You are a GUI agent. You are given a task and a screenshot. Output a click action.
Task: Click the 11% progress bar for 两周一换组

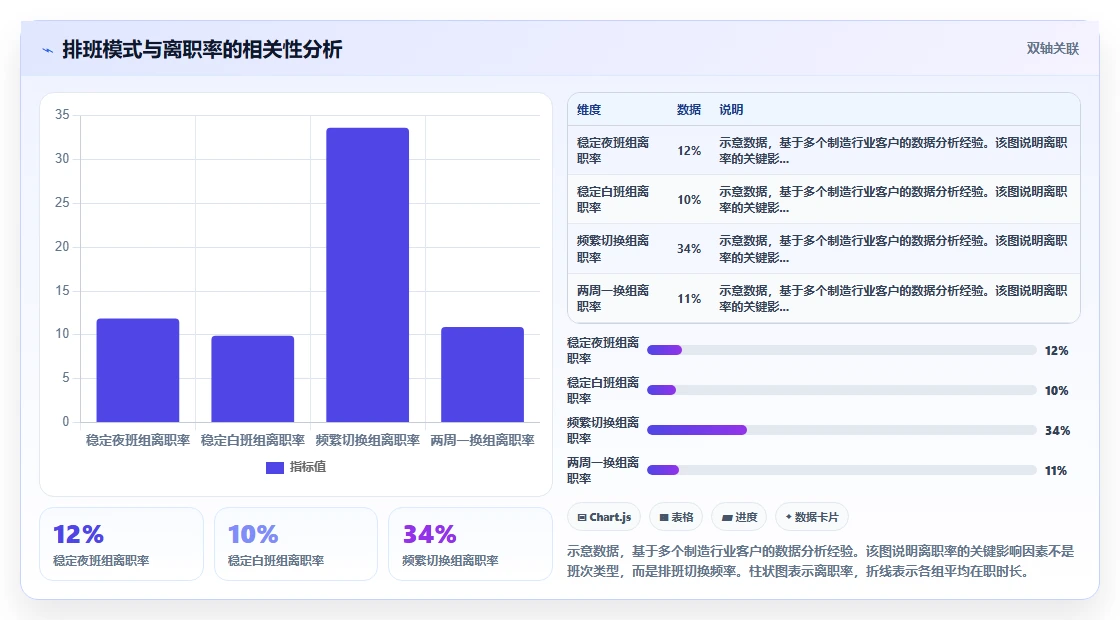[841, 470]
